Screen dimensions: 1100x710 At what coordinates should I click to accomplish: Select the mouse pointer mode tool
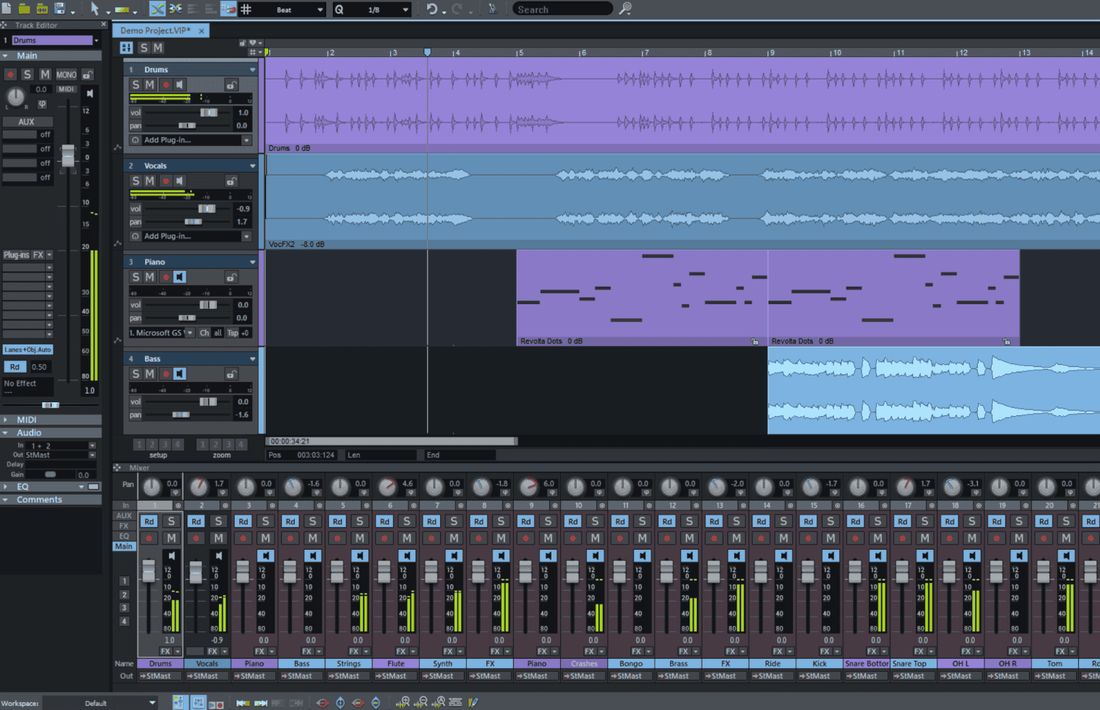coord(95,8)
